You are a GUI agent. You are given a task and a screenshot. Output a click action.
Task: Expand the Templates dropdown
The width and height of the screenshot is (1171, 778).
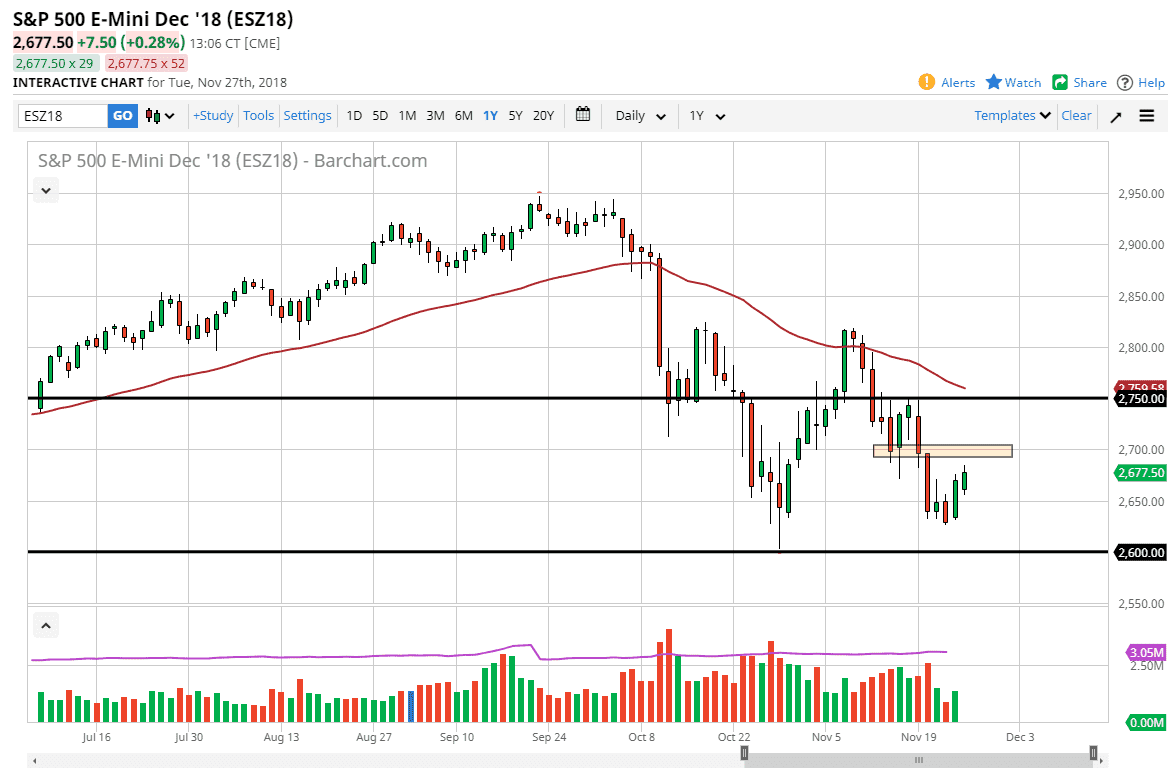(1012, 116)
